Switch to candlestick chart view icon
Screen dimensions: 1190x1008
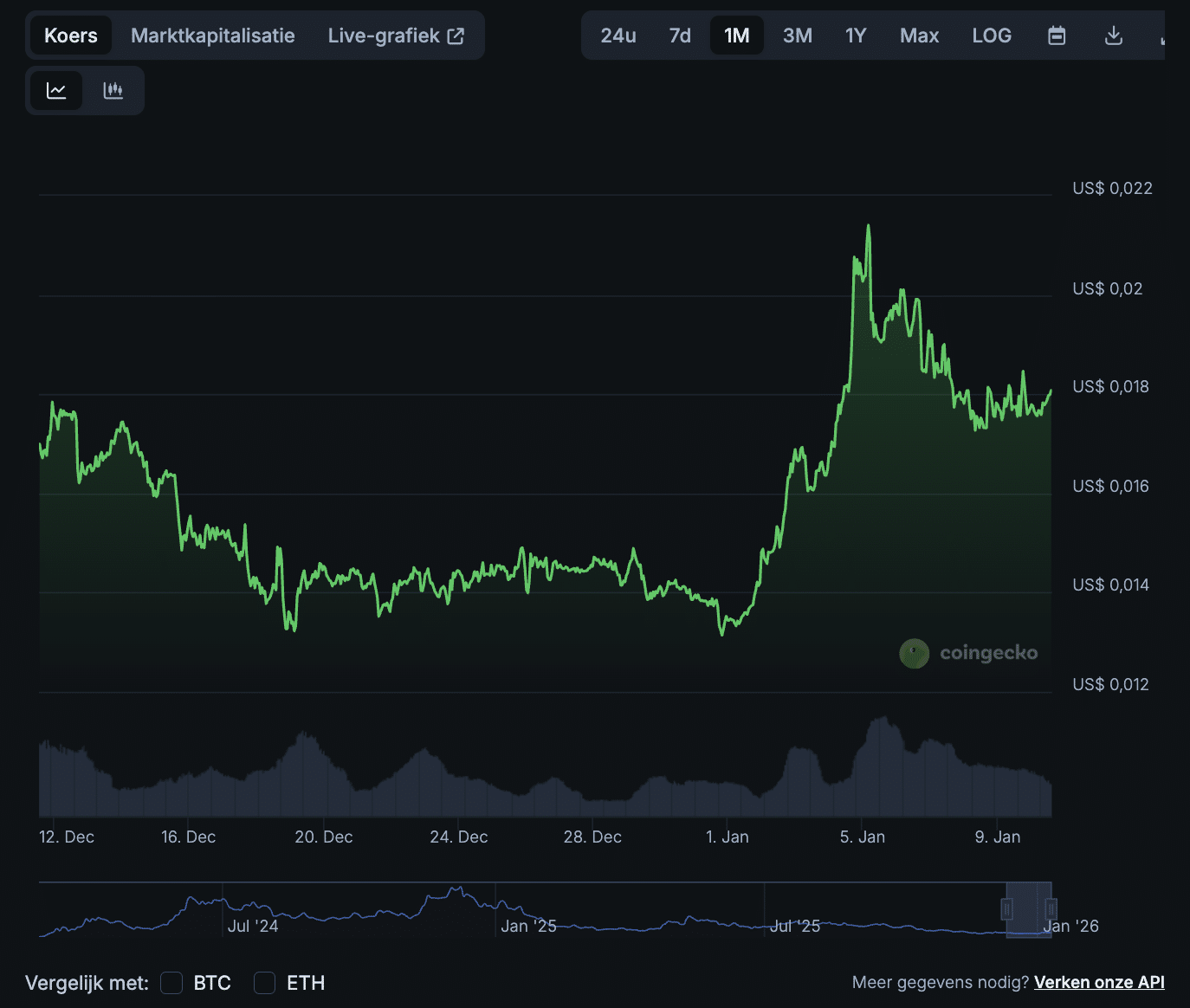113,91
